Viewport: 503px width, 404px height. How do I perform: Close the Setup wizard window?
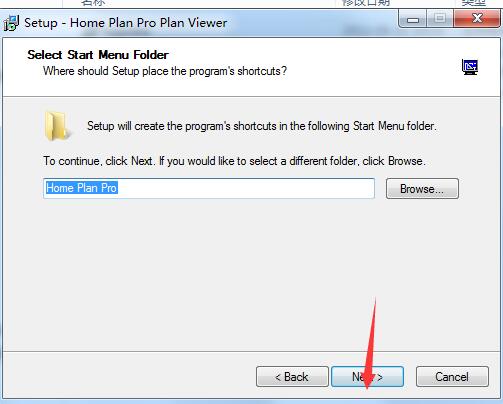tap(477, 18)
